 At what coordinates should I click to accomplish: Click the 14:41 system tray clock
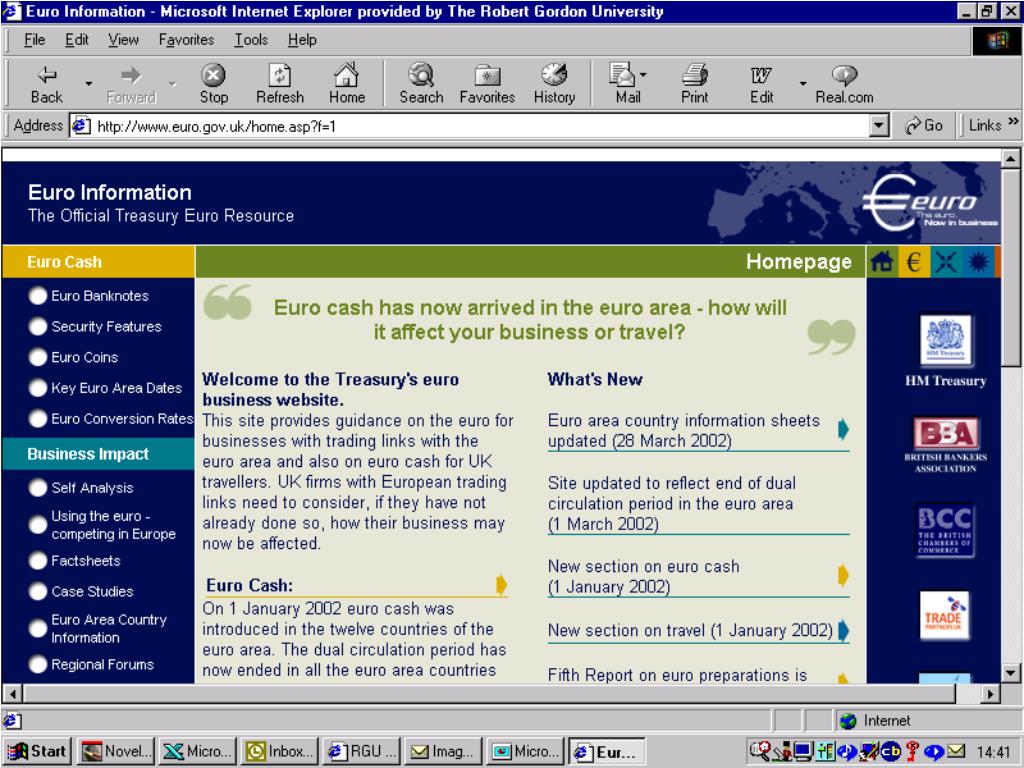tap(993, 752)
